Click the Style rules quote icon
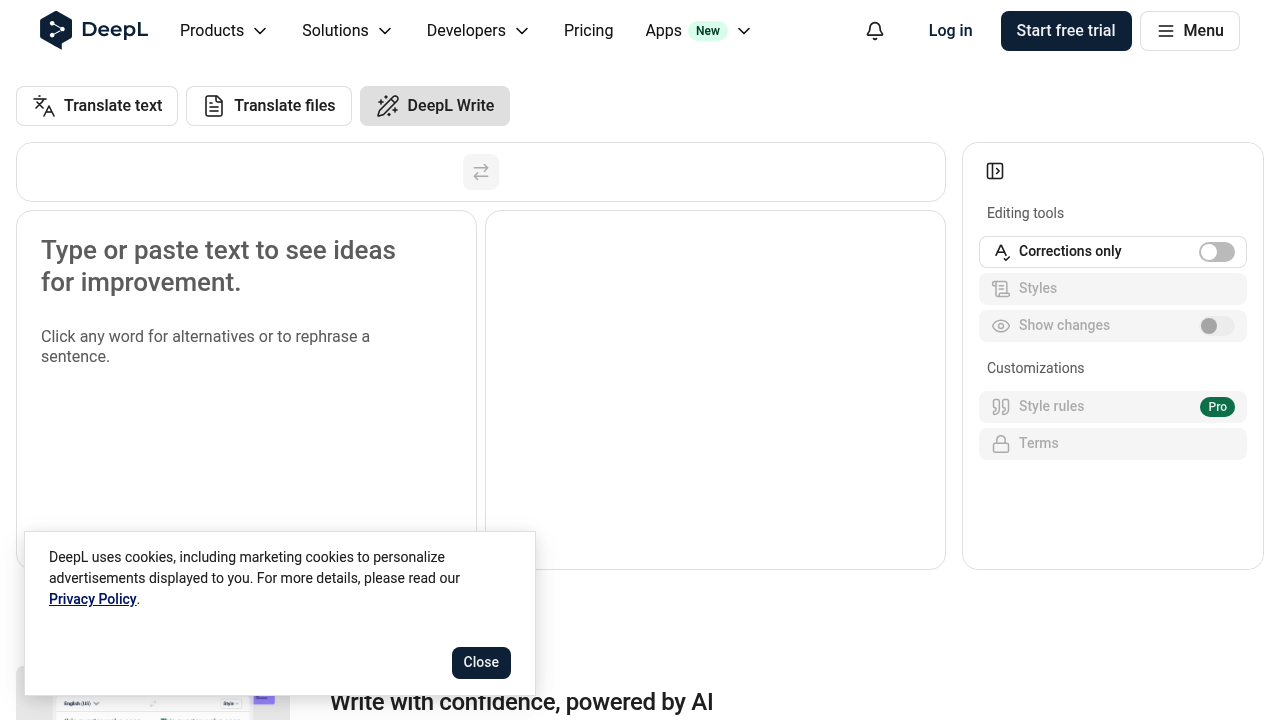 [1001, 407]
